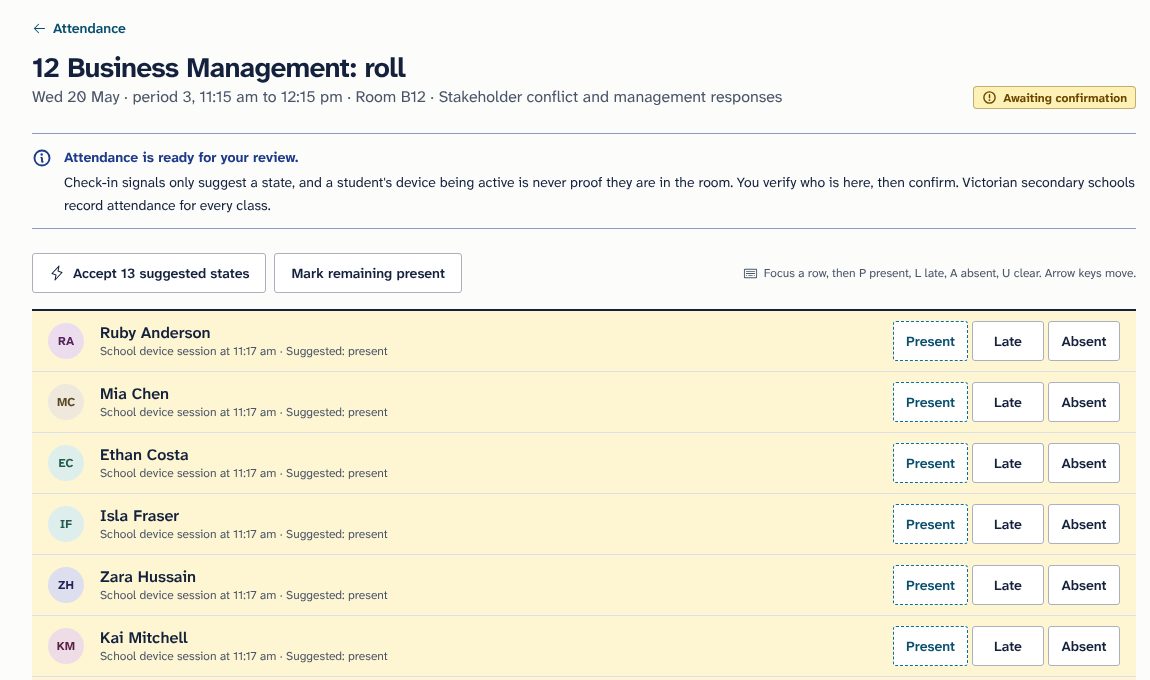The image size is (1150, 680).
Task: Click the period 3 session details line
Action: tap(407, 97)
